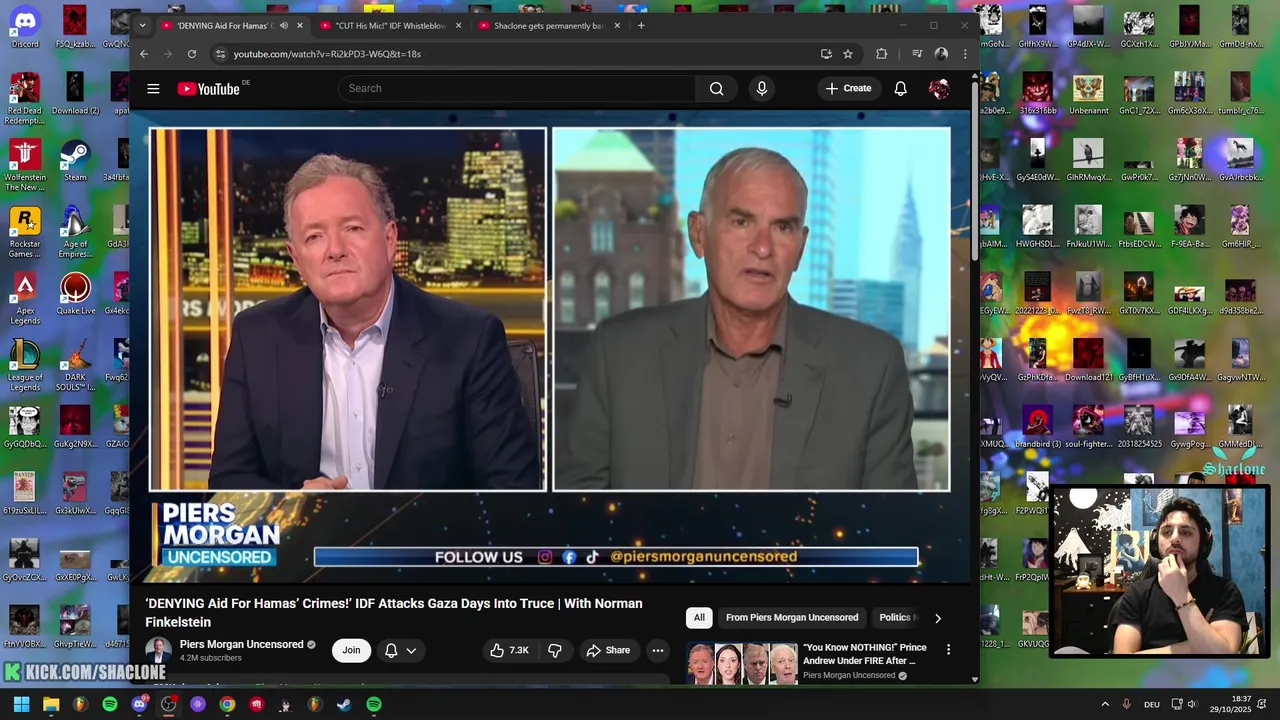Screen dimensions: 1280x720
Task: Open Wolfenstein The New desktop shortcut
Action: (x=25, y=165)
